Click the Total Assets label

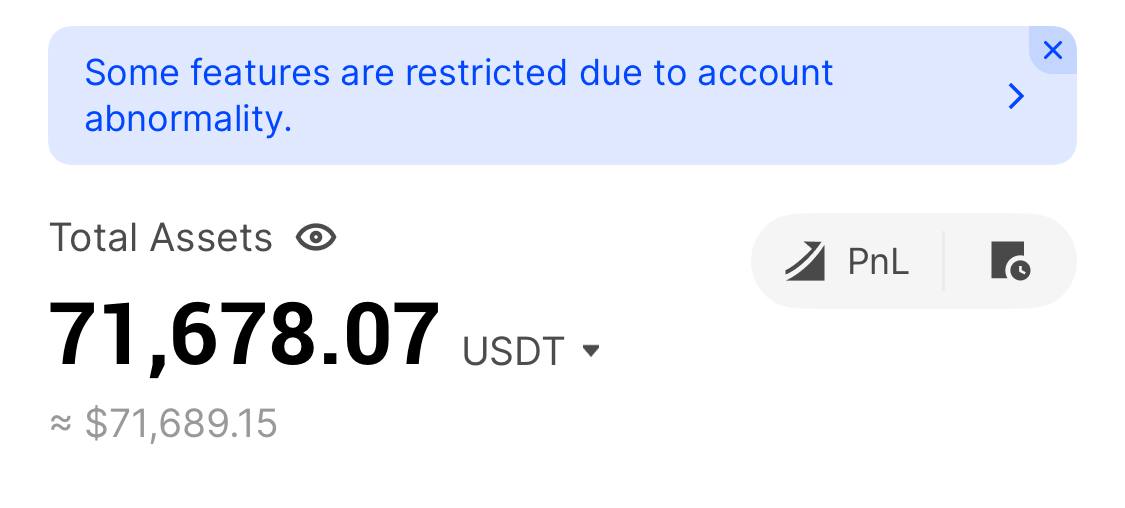pos(161,237)
